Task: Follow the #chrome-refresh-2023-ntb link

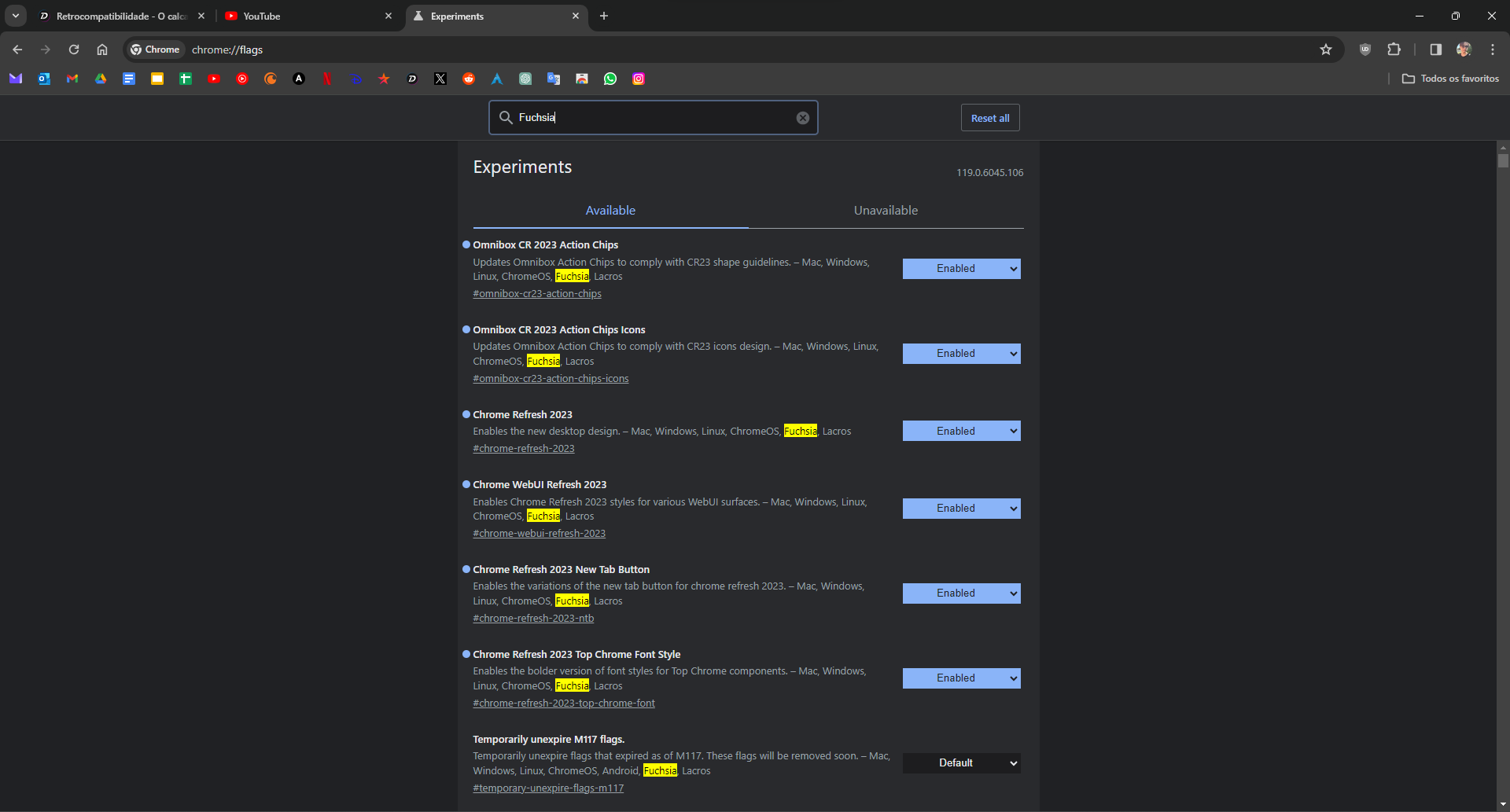Action: (x=533, y=619)
